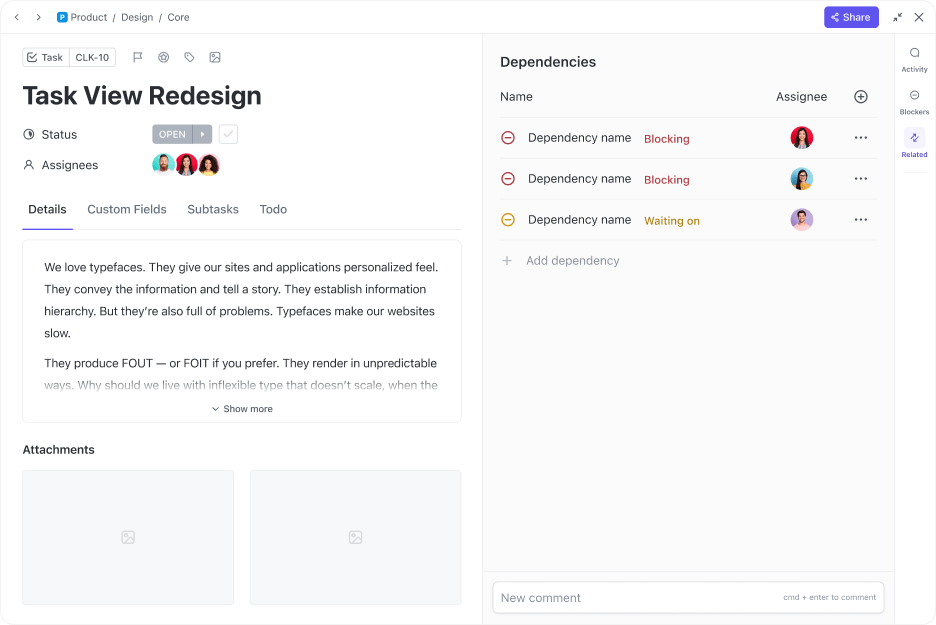The image size is (936, 625).
Task: Switch to the Subtasks tab
Action: pyautogui.click(x=212, y=209)
